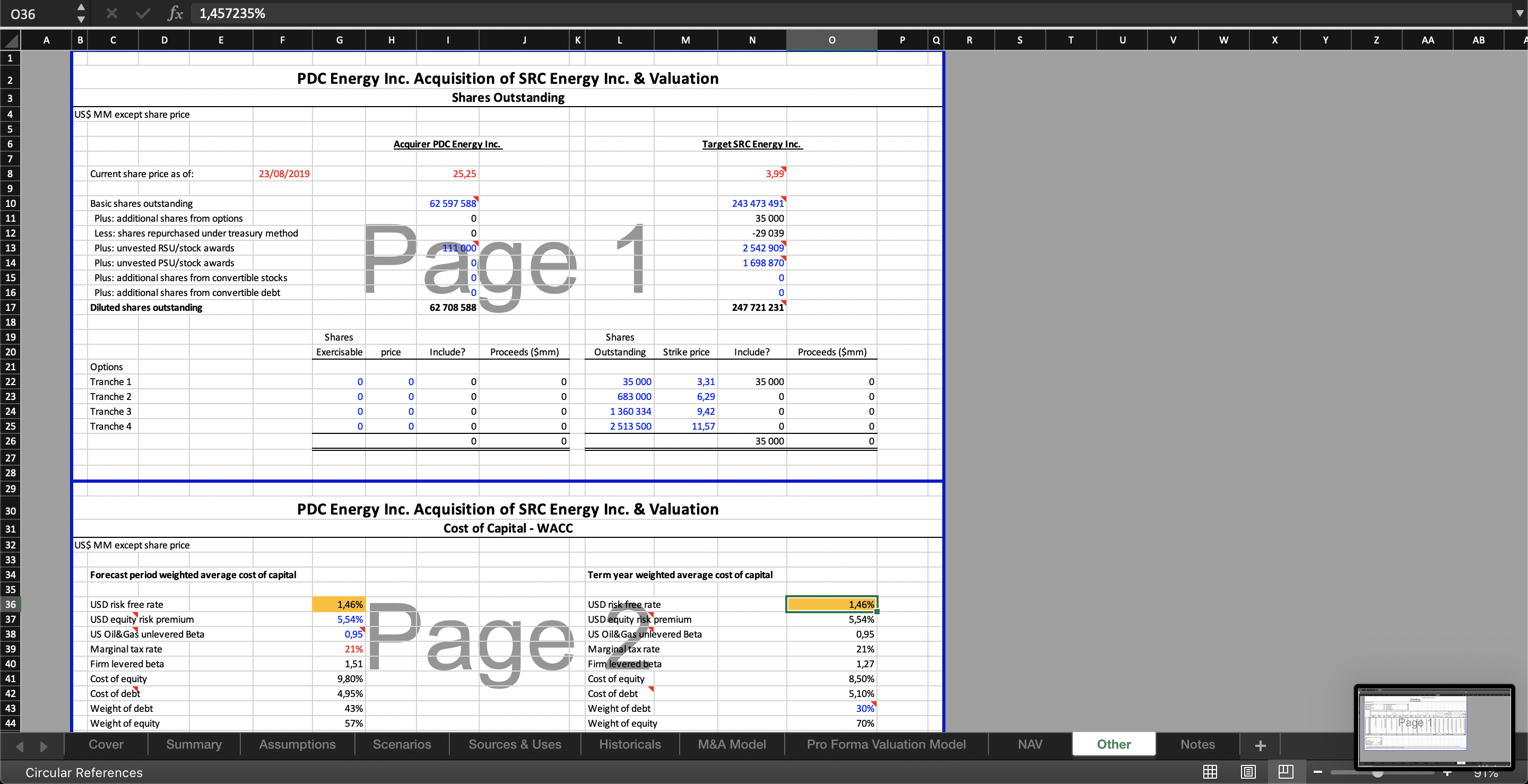1528x784 pixels.
Task: Click the formula bar showing 1,457235%
Action: tap(848, 13)
